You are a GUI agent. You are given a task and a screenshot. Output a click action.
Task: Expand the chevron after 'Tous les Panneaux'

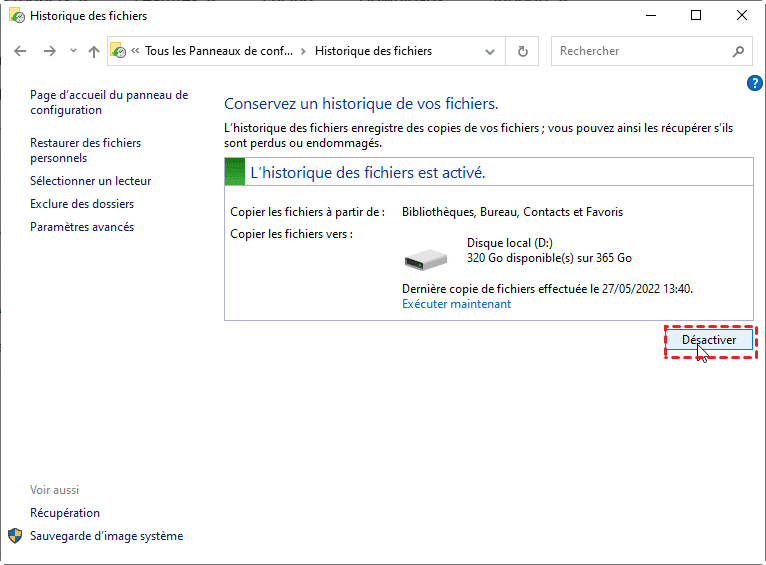303,51
